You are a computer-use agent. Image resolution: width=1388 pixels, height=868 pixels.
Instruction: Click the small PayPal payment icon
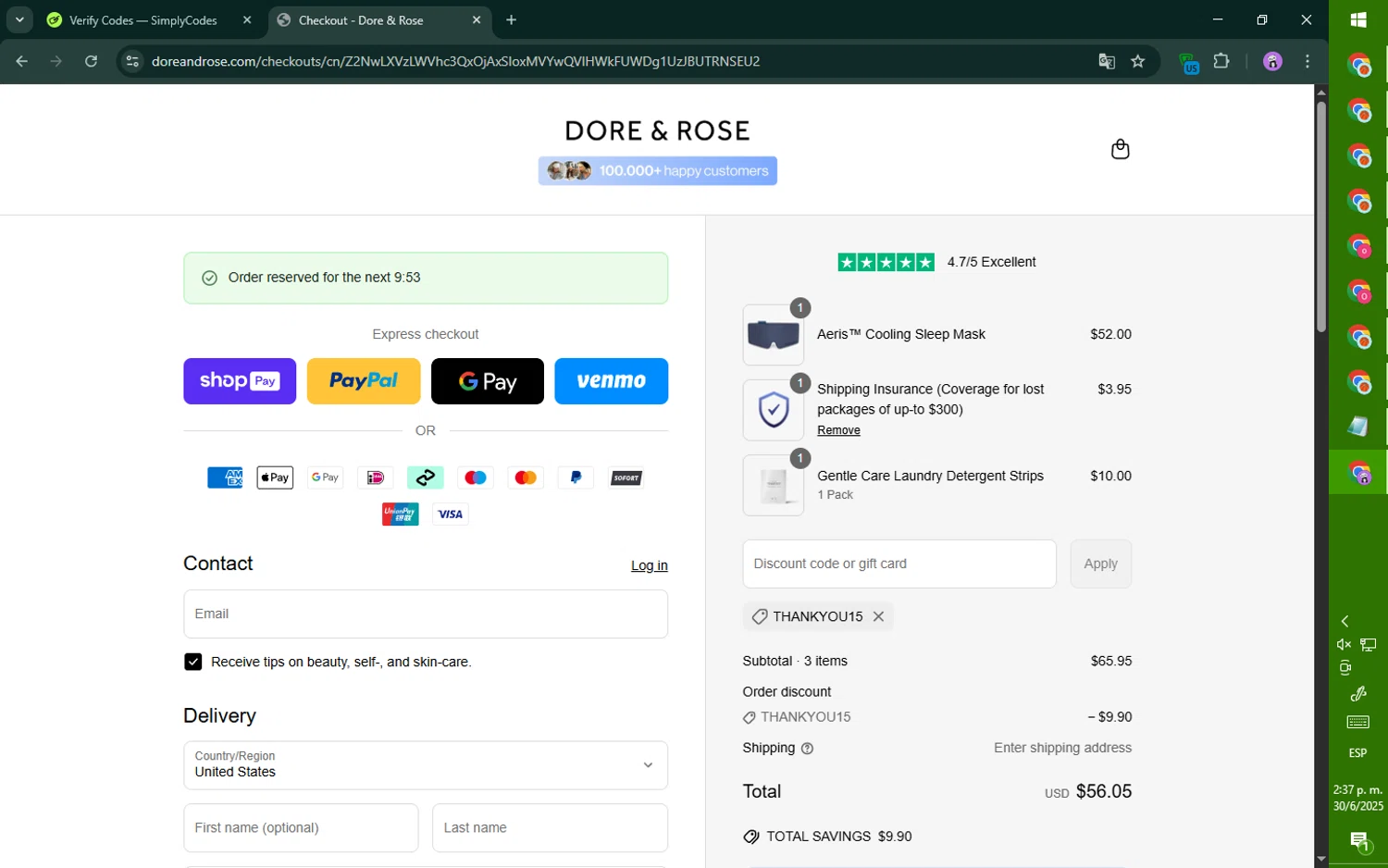click(576, 477)
